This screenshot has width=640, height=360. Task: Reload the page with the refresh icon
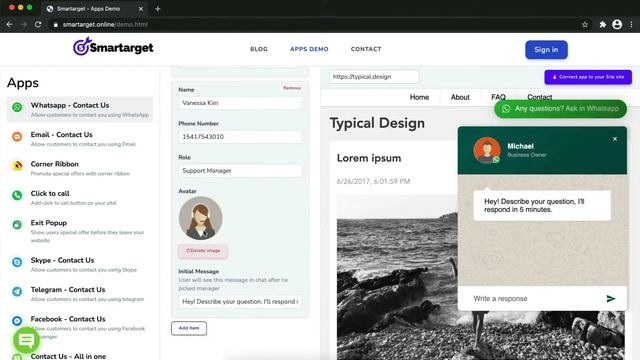pyautogui.click(x=38, y=24)
